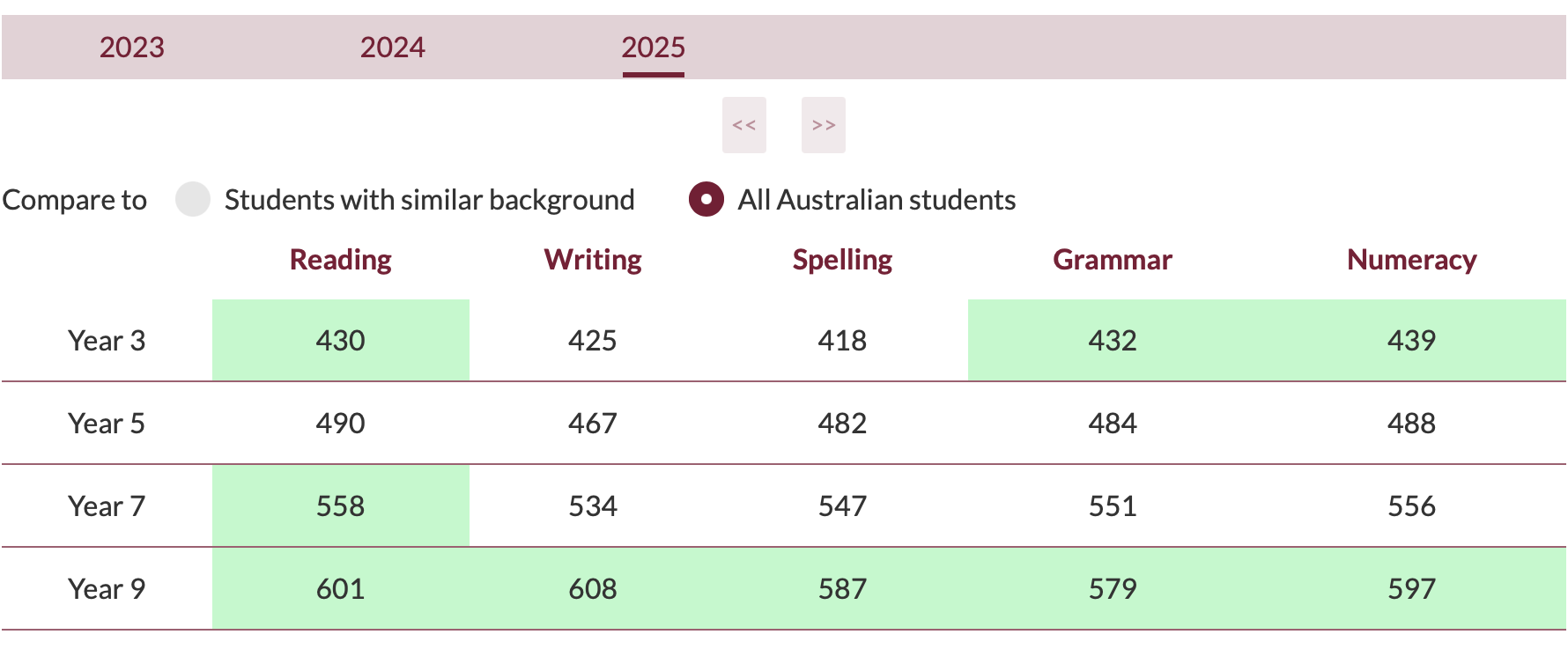Click the next years >> arrow
1568x664 pixels.
tap(824, 125)
